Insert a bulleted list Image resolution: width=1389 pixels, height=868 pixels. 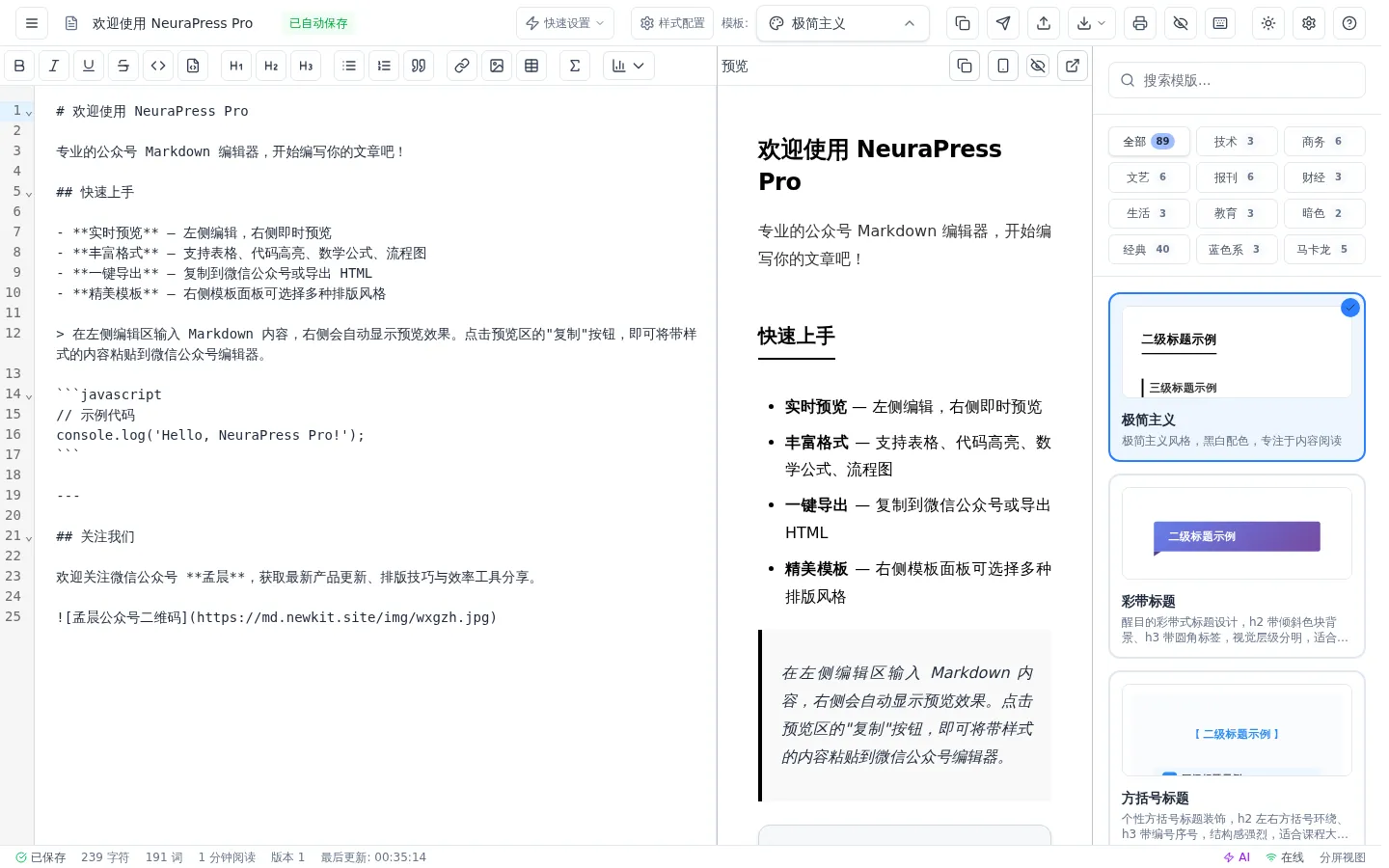click(349, 66)
